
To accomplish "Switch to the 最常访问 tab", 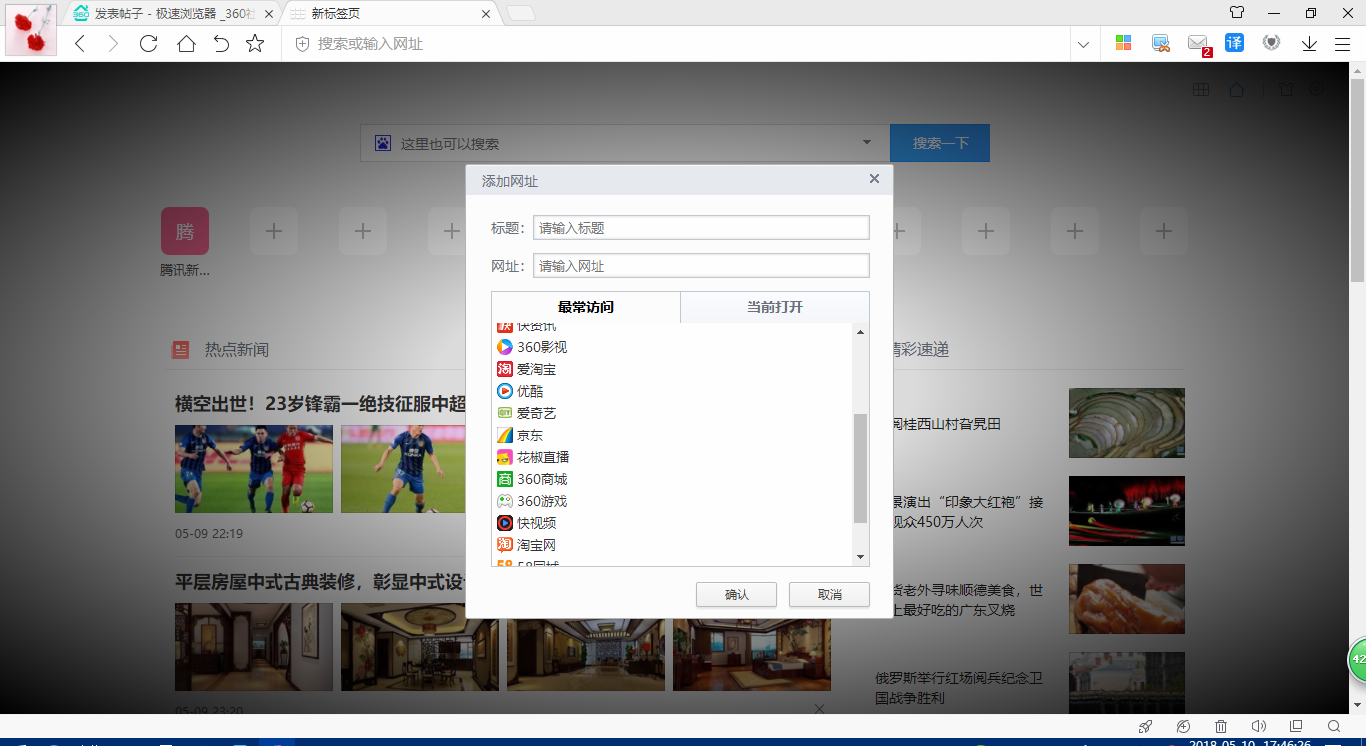I will coord(586,307).
